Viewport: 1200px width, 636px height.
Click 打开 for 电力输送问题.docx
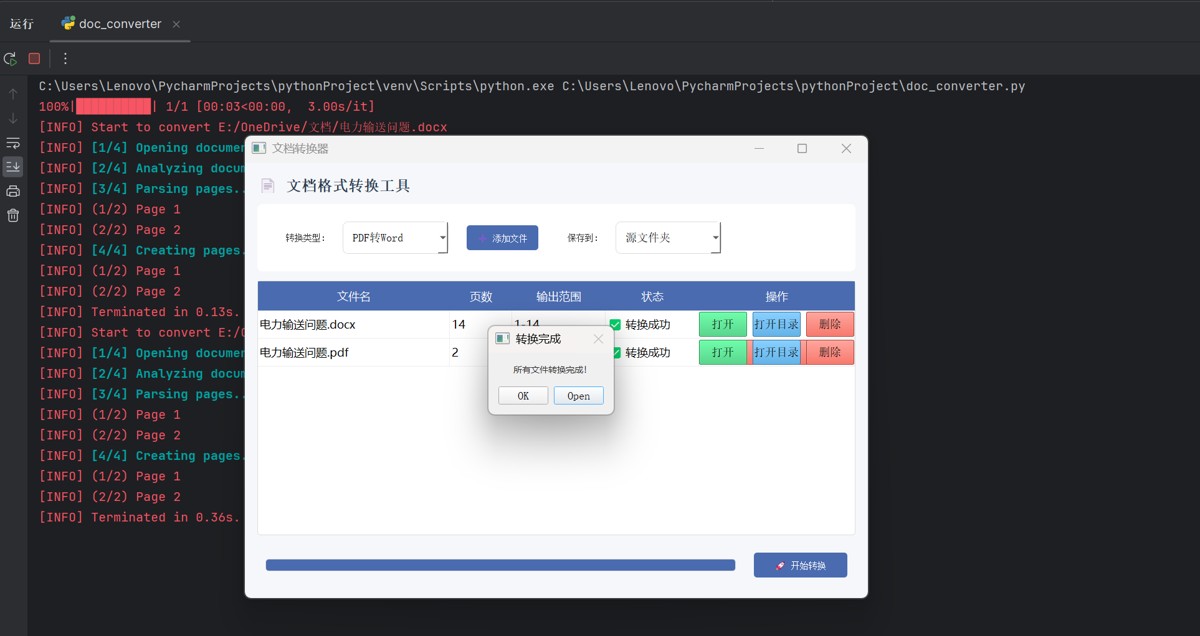tap(723, 324)
